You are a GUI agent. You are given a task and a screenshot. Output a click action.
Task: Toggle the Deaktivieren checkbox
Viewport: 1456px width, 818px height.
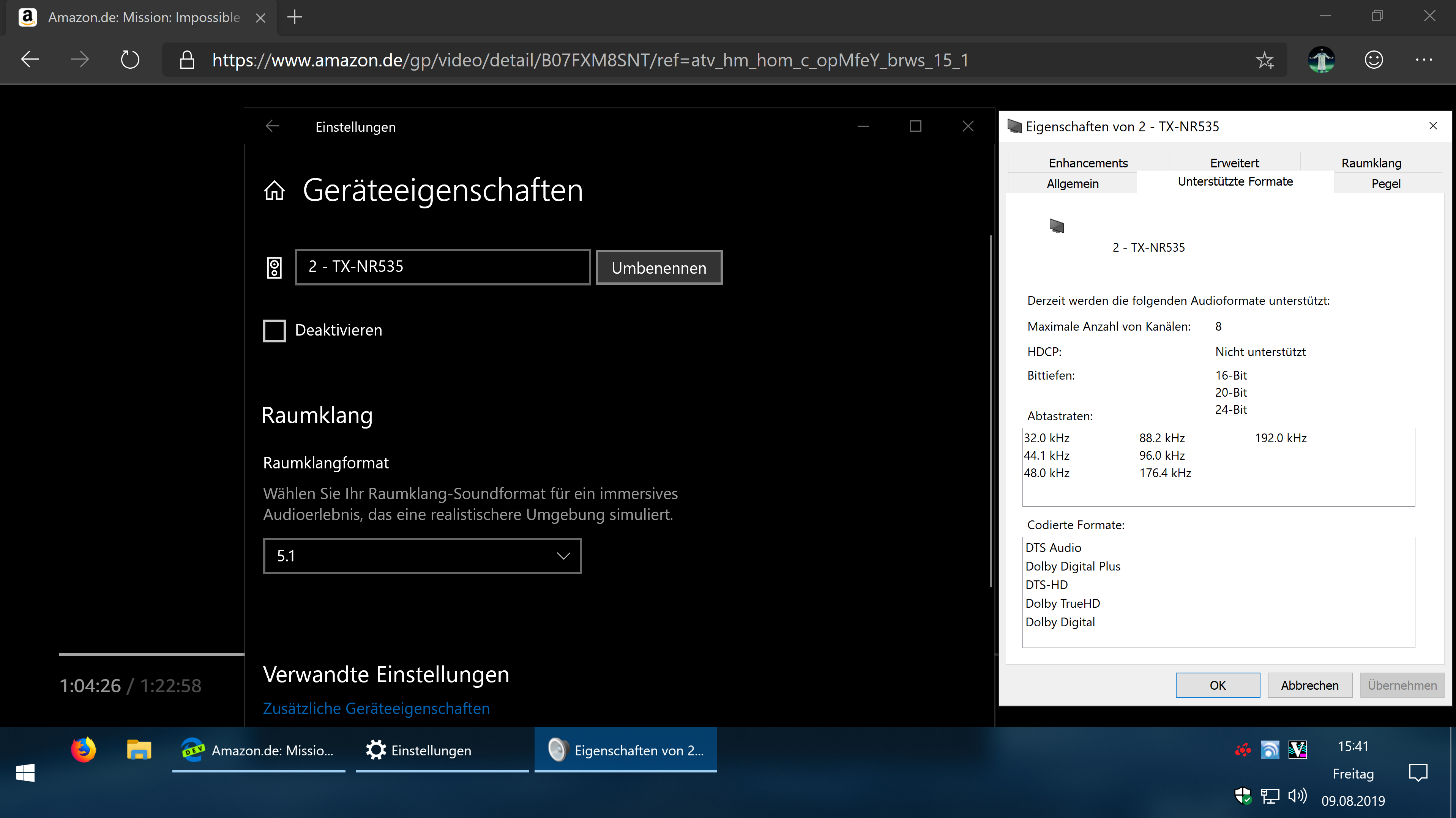tap(274, 331)
